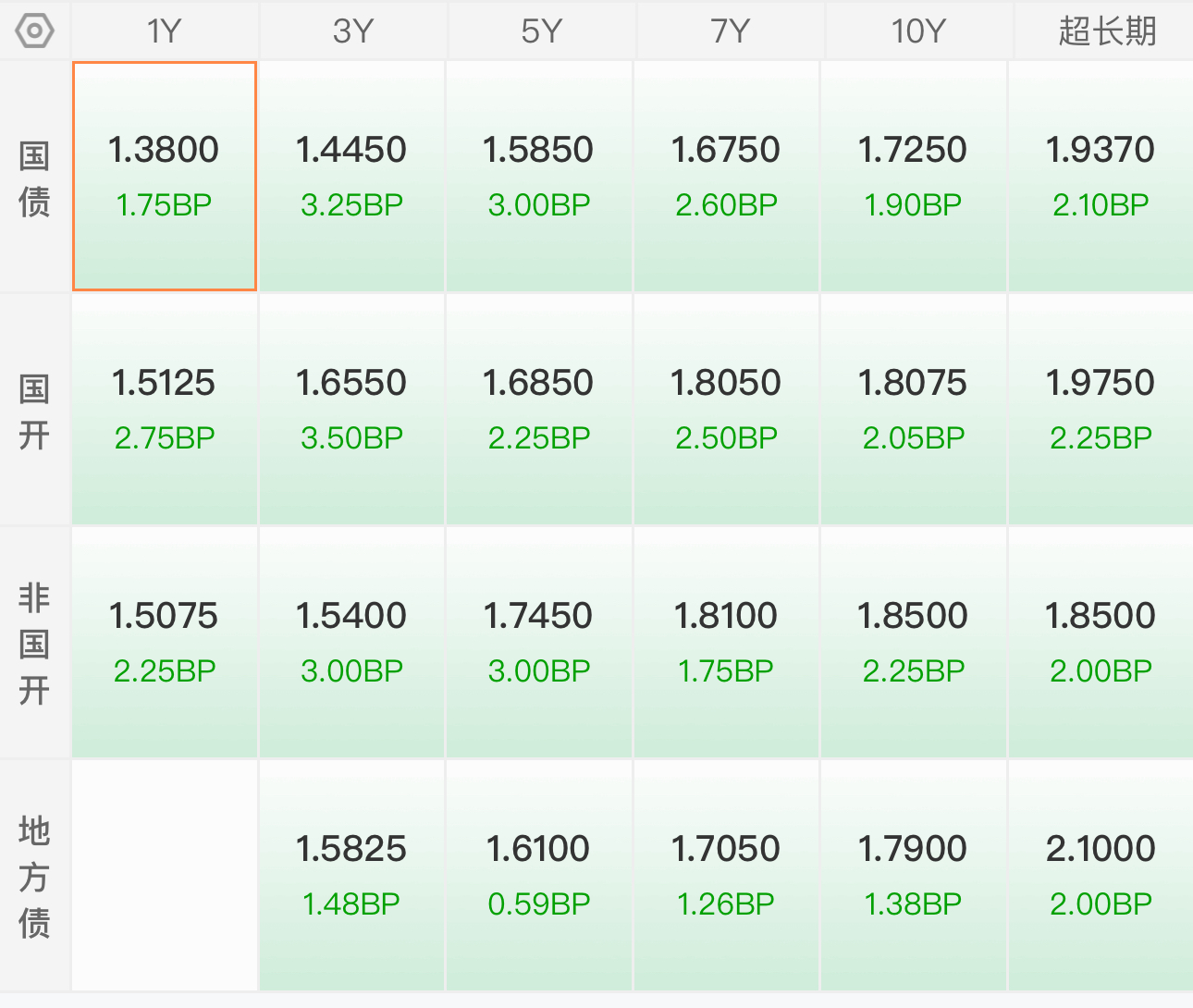This screenshot has height=1008, width=1193.
Task: Open the 非国开 1Y cell 1.5075
Action: tap(165, 643)
